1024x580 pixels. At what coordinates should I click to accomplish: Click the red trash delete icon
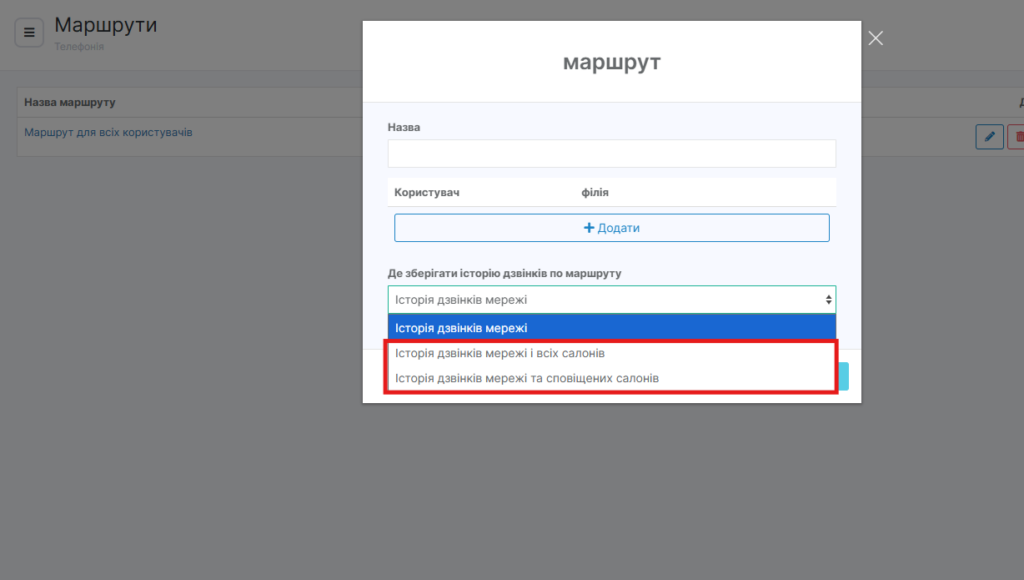(x=1017, y=136)
